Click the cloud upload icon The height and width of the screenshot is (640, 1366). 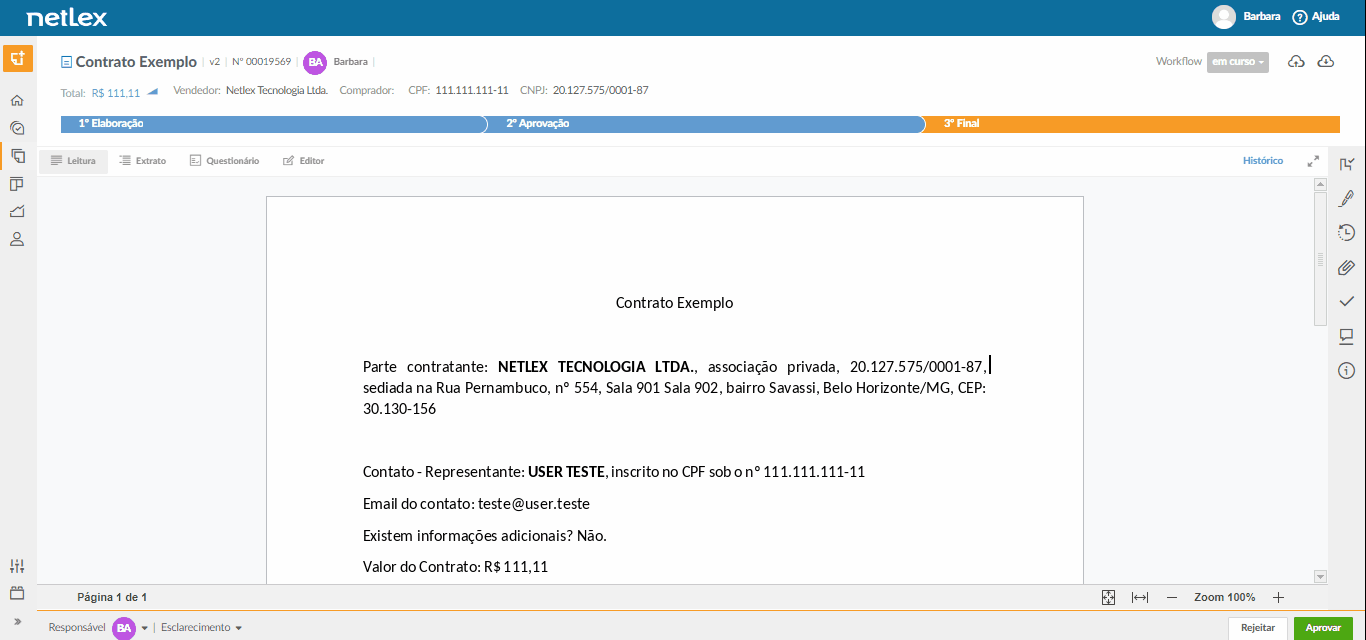pos(1296,62)
